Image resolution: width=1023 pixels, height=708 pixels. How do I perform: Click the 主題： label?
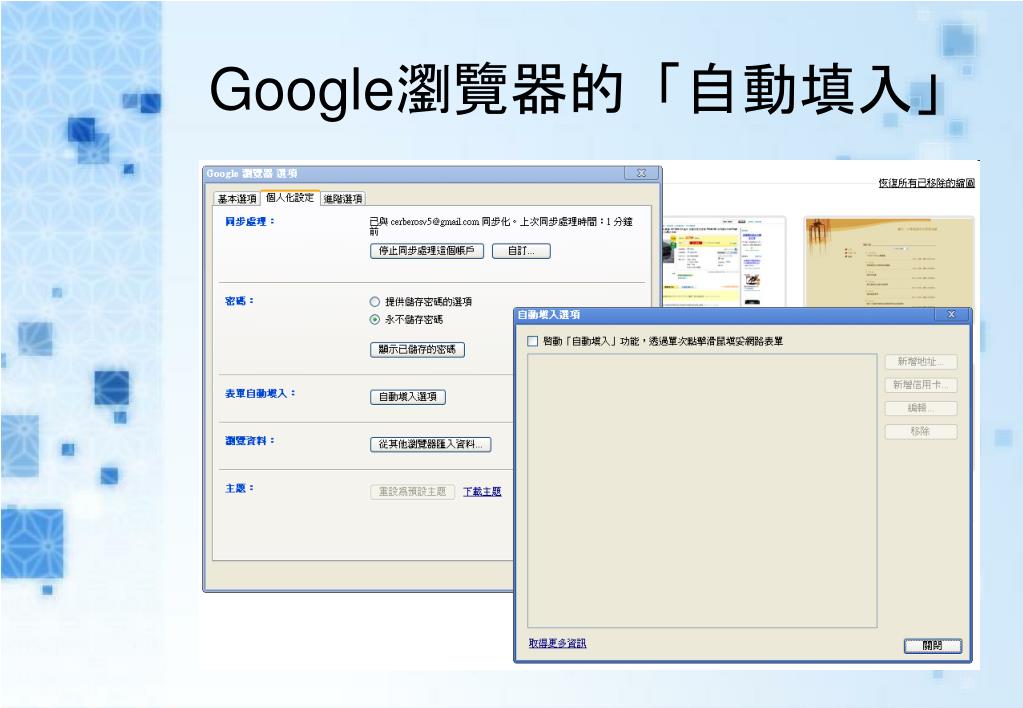(239, 488)
